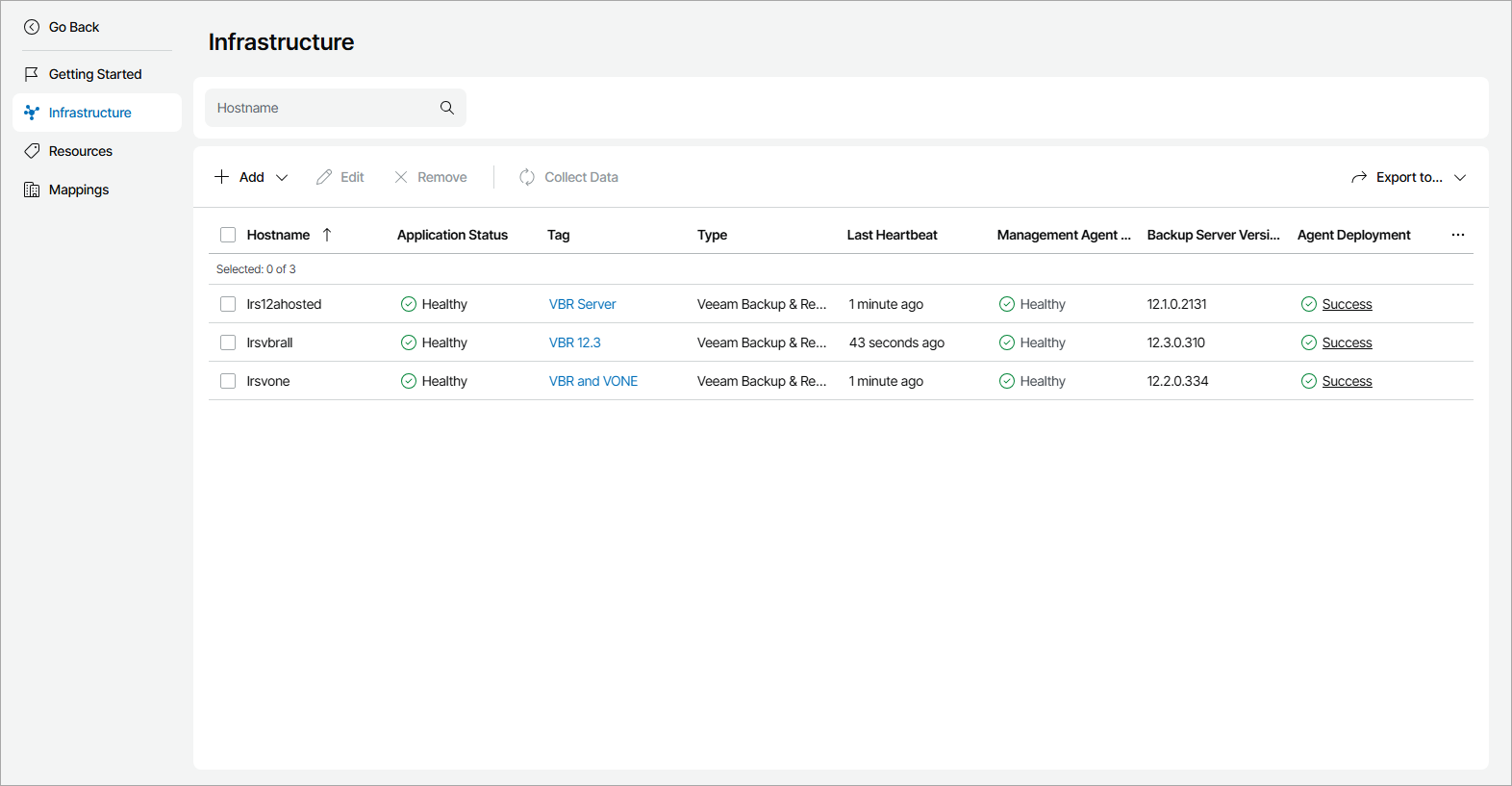Click the Edit pencil icon
Screen dimensions: 1512x786
pos(324,177)
